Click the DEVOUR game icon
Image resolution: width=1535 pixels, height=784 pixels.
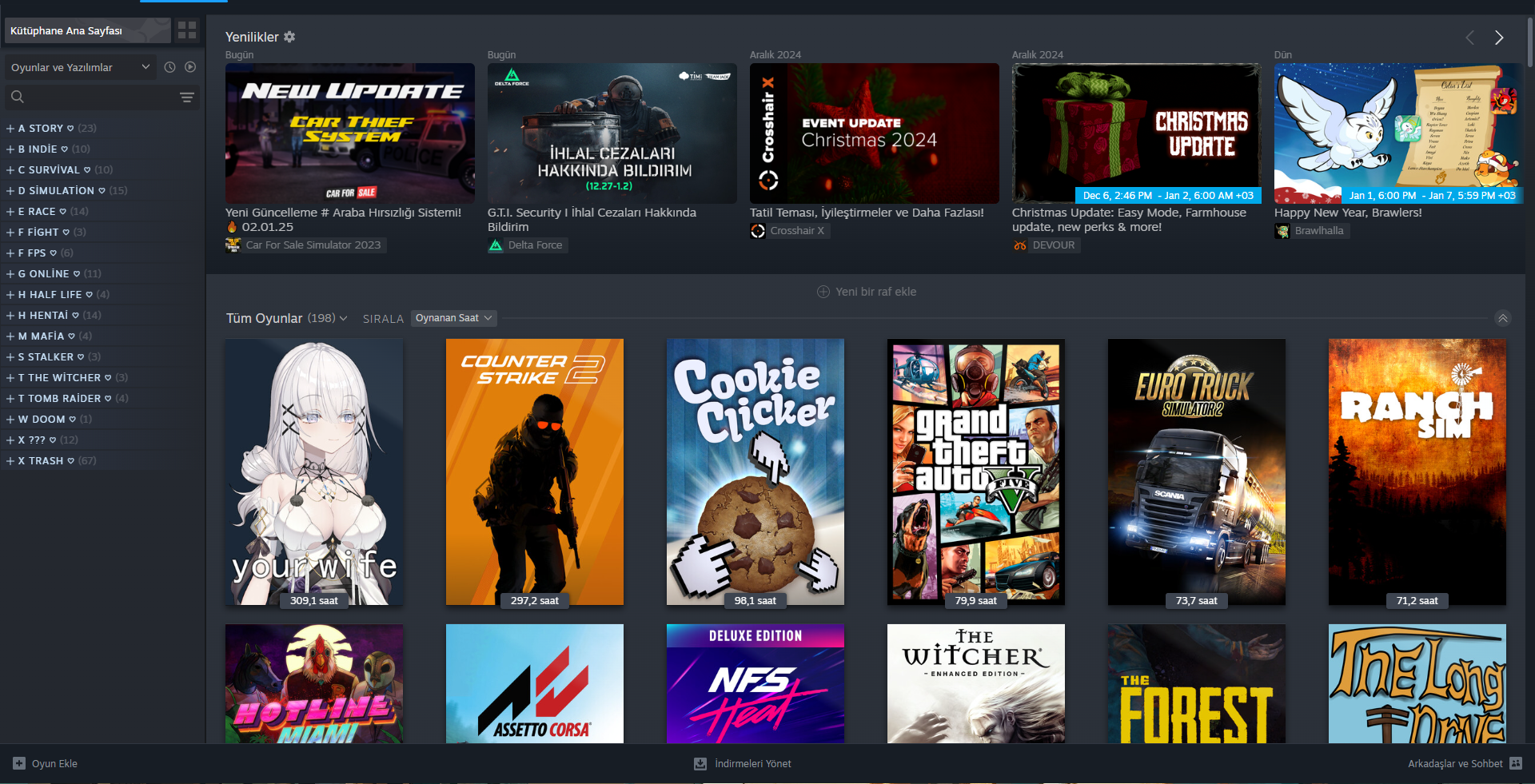1020,245
